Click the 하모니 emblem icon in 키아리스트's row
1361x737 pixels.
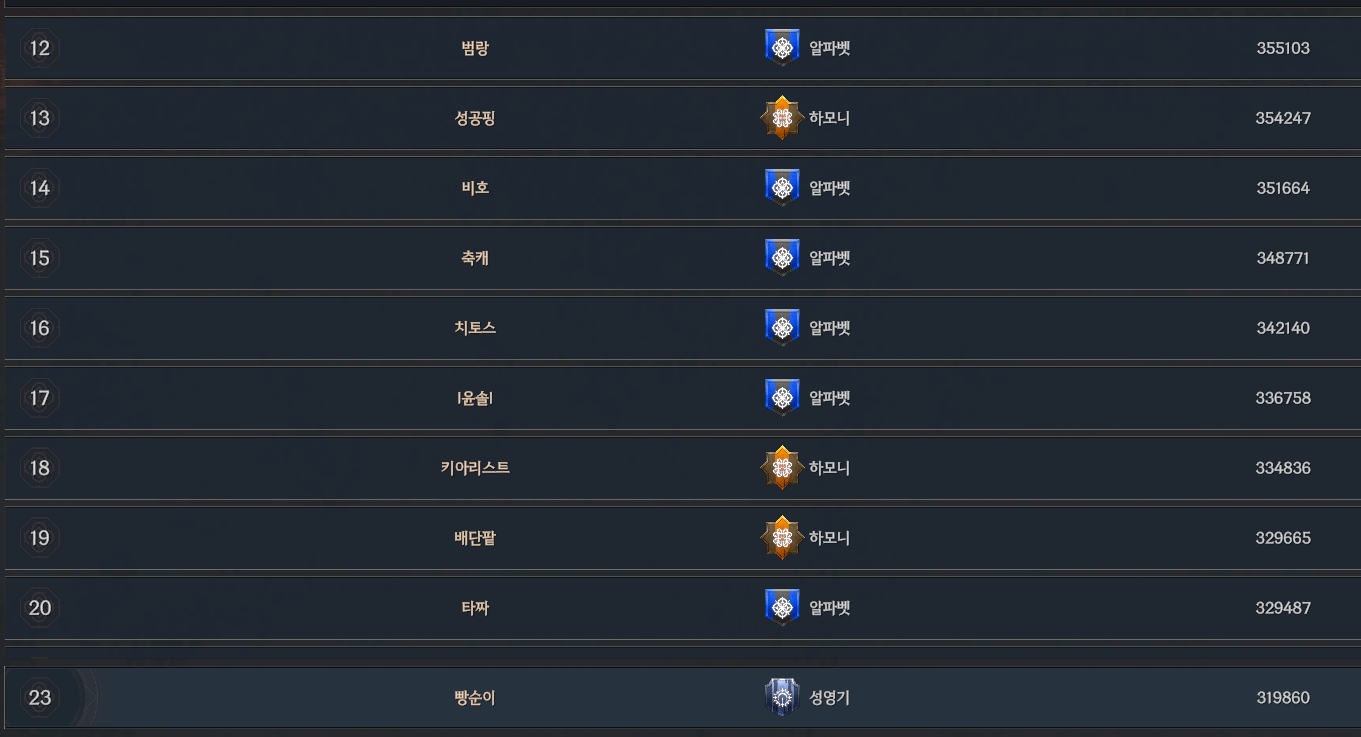782,467
